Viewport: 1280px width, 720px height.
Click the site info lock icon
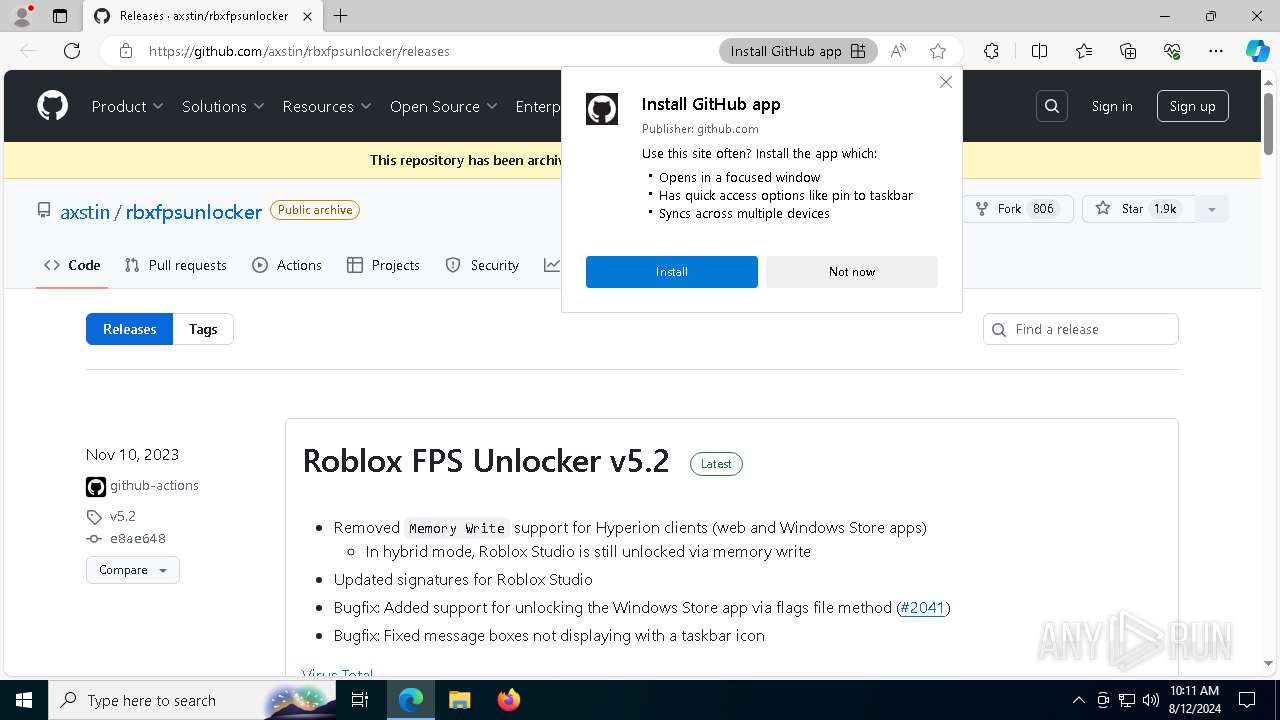(126, 51)
